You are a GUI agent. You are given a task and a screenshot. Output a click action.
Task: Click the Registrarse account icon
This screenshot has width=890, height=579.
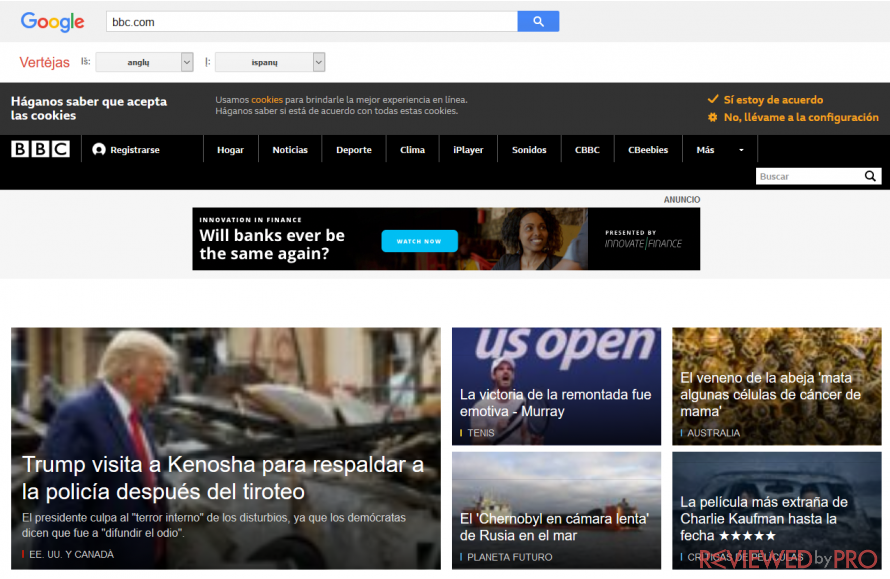point(99,149)
